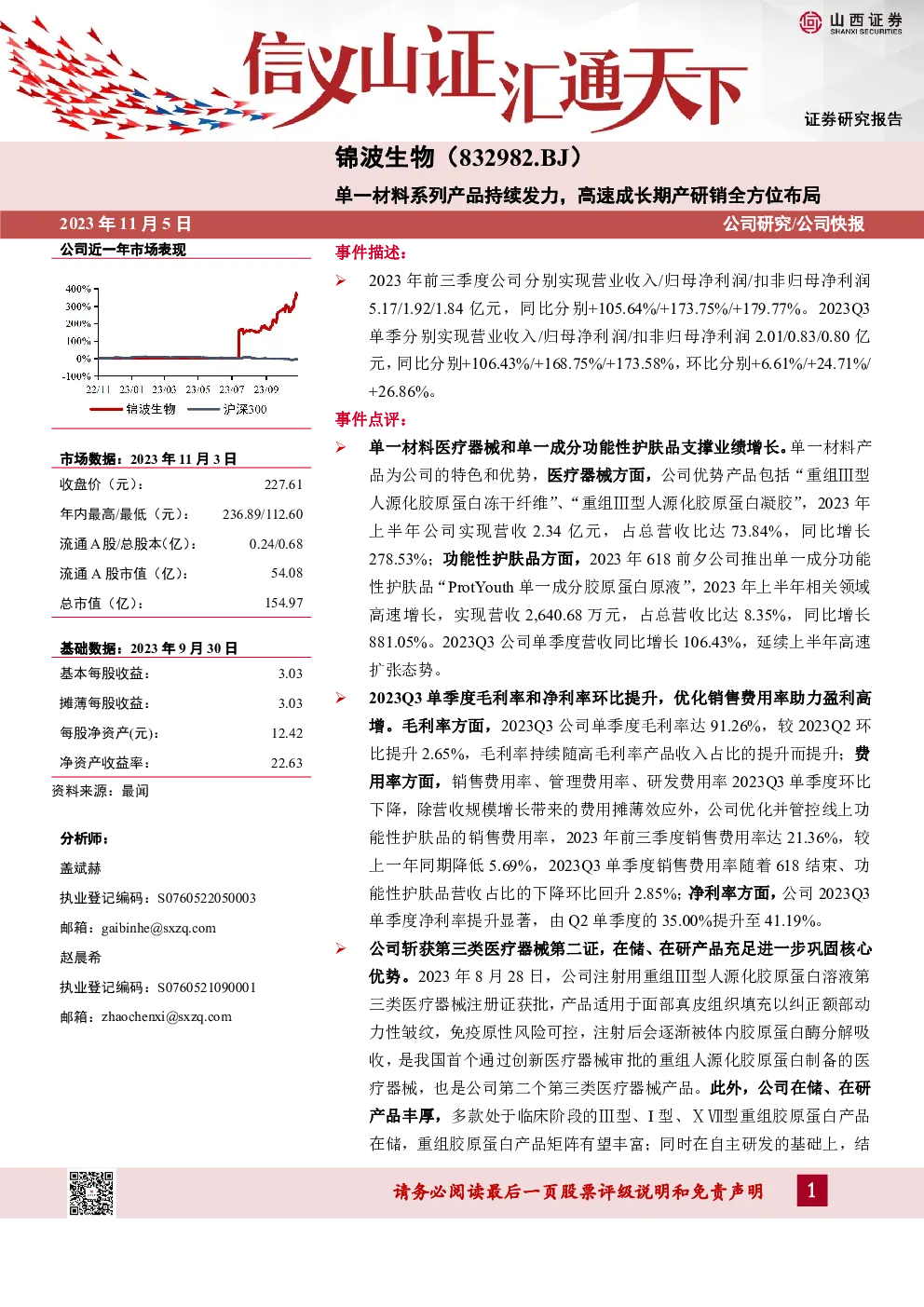
Task: Click bullet arrow before 2023Q3 单季度毛利率 paragraph
Action: click(x=342, y=698)
